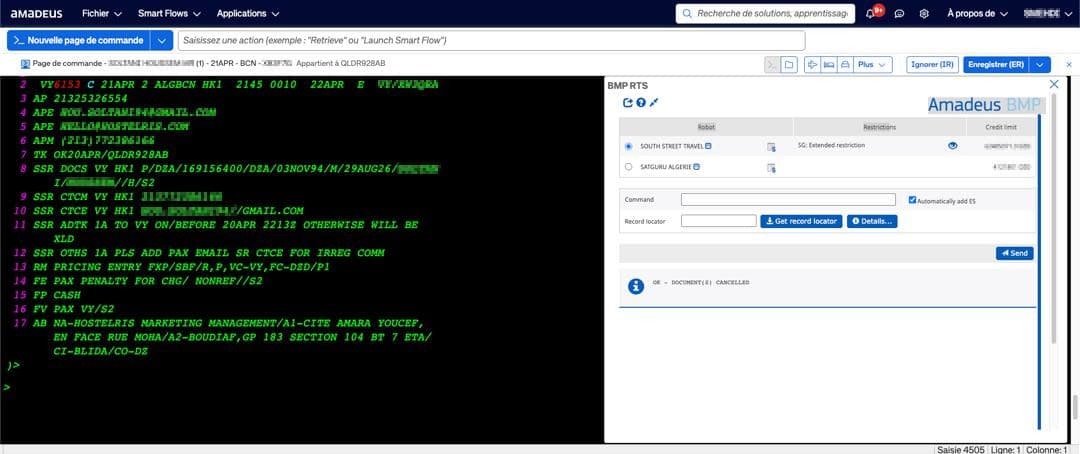Expand the Nouvelle page de commande arrow
Viewport: 1080px width, 454px height.
pyautogui.click(x=161, y=41)
